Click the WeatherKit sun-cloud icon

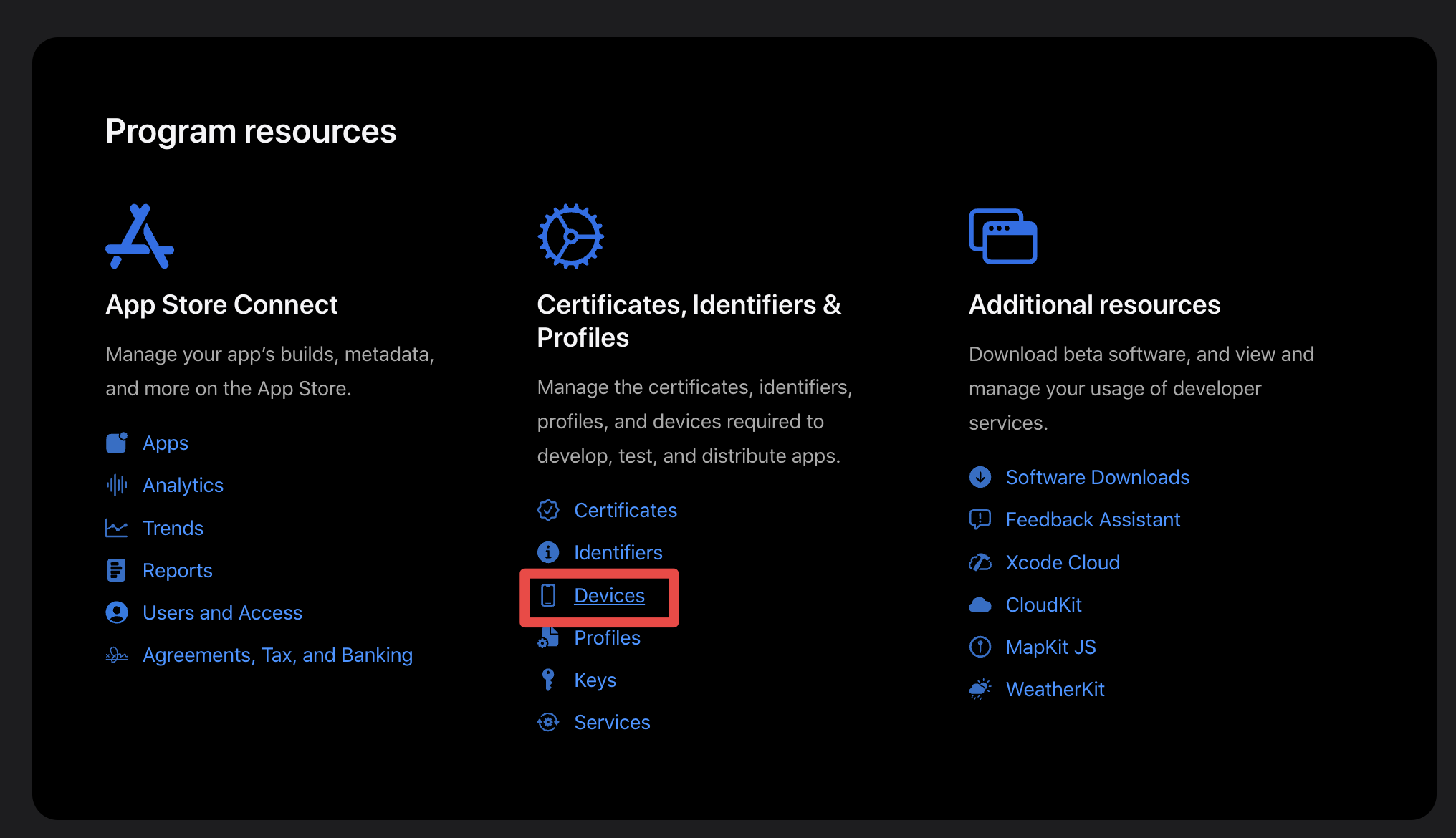coord(980,690)
